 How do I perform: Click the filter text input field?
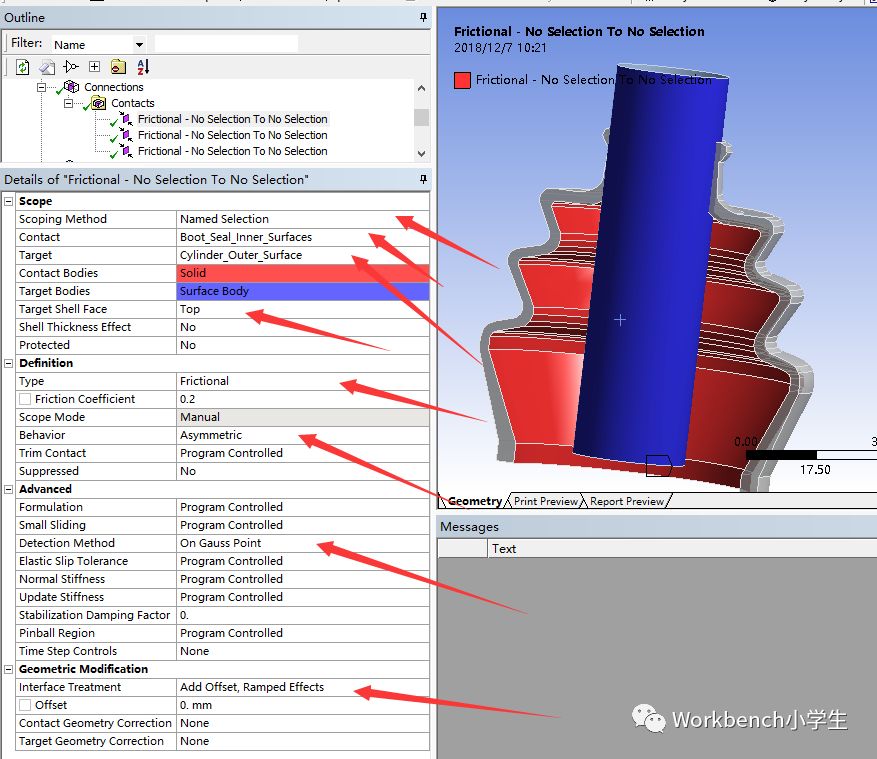pyautogui.click(x=226, y=44)
